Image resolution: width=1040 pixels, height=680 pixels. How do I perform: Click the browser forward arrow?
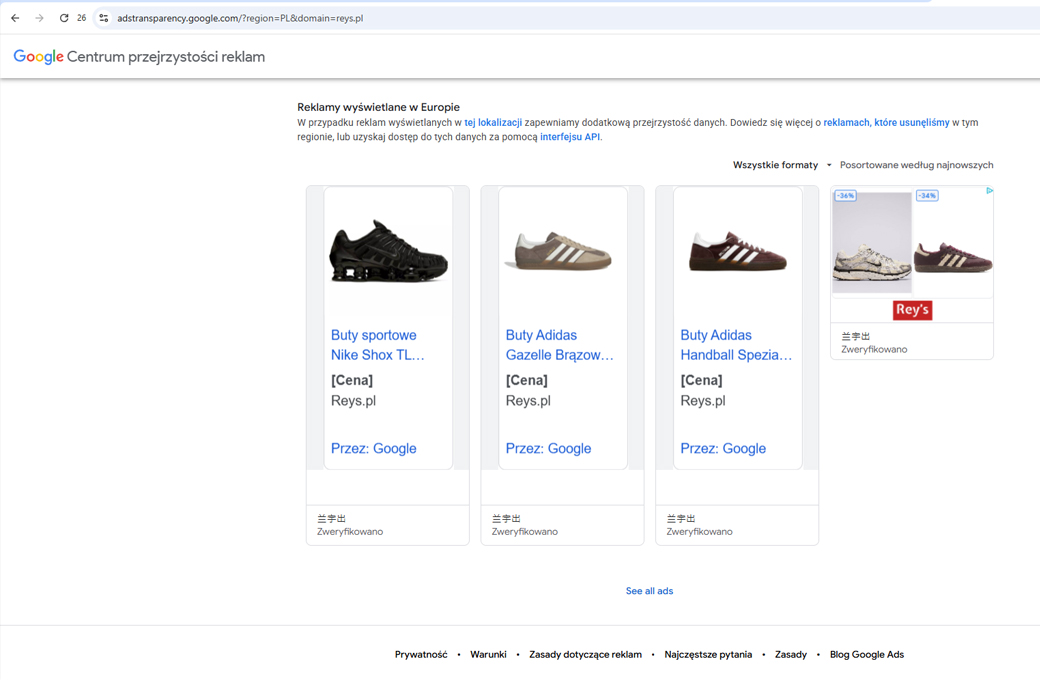tap(40, 18)
